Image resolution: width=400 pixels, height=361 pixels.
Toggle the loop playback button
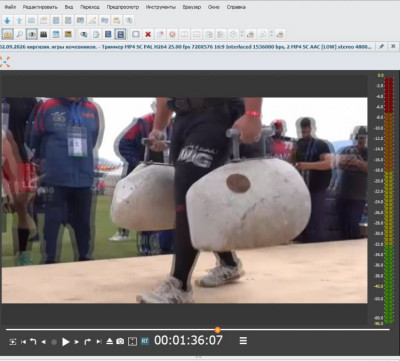pos(13,342)
